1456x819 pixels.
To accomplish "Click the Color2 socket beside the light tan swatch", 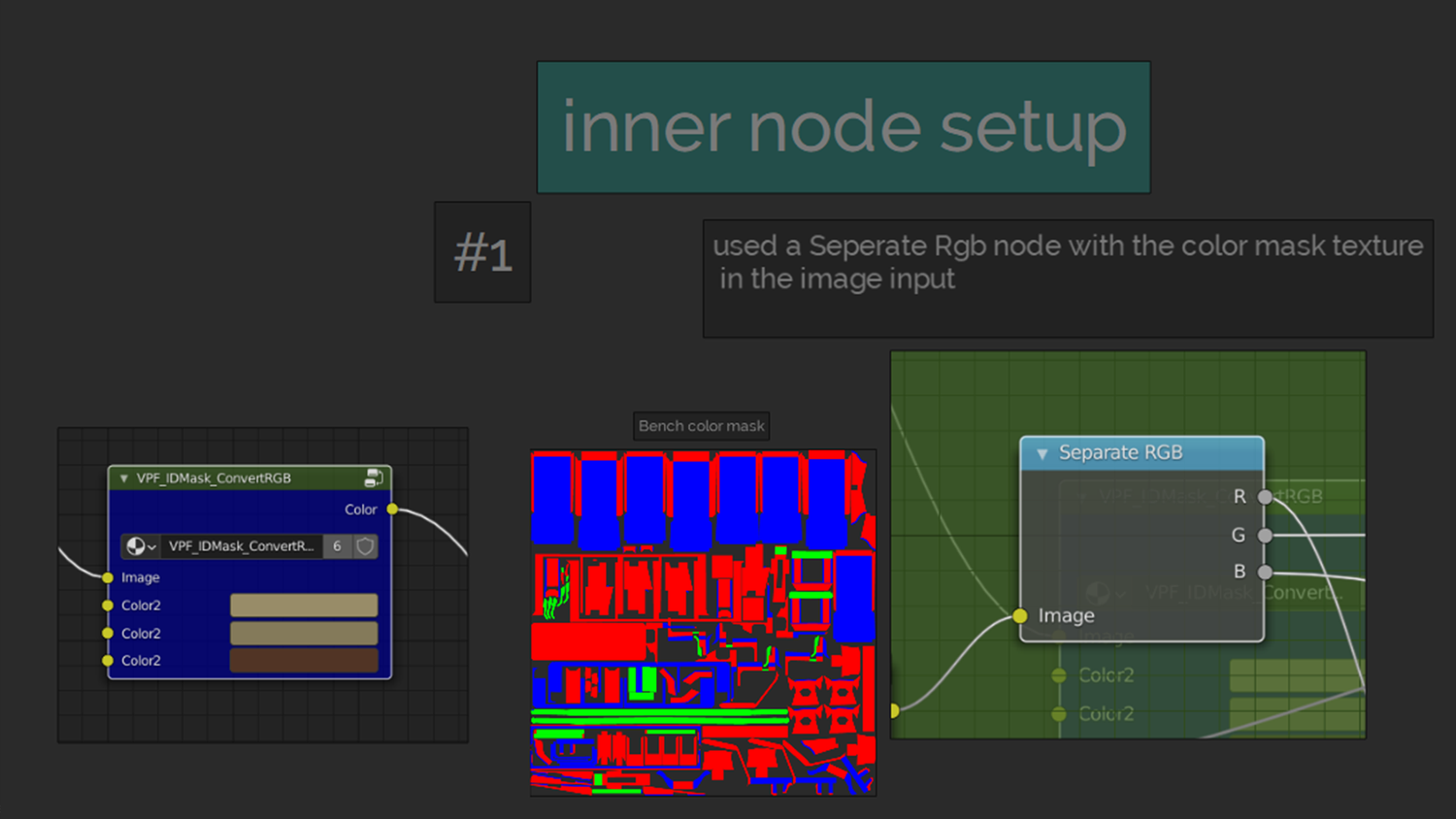I will tap(108, 606).
